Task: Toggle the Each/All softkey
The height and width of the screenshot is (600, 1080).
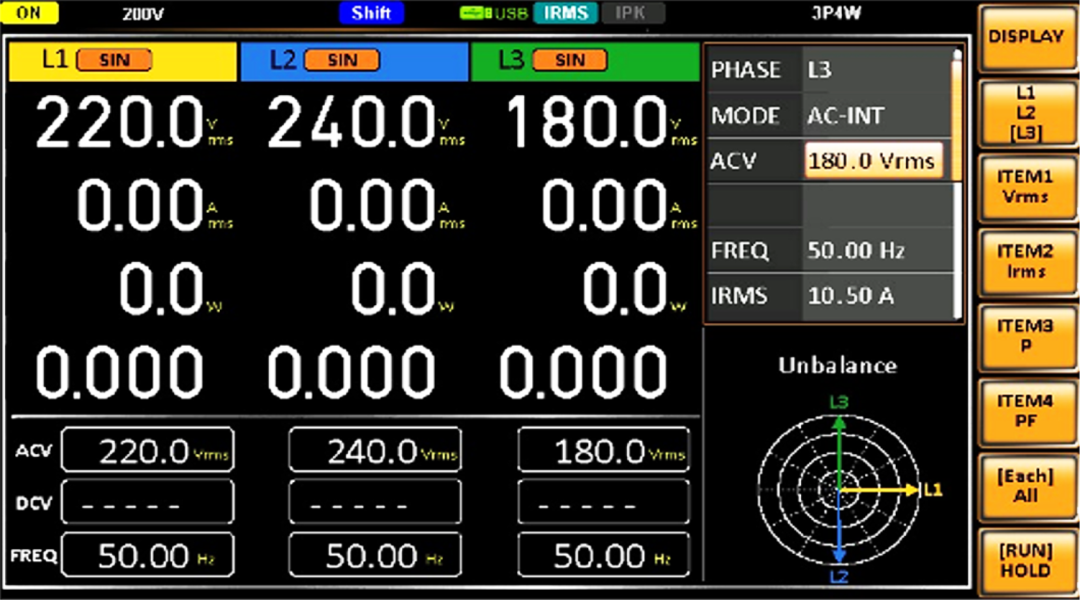Action: click(1025, 486)
